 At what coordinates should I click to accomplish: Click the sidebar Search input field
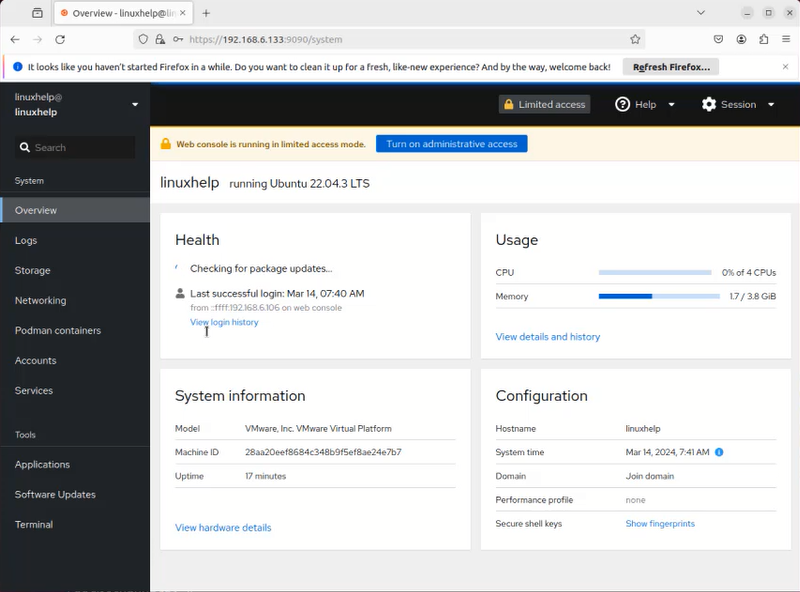click(x=75, y=147)
